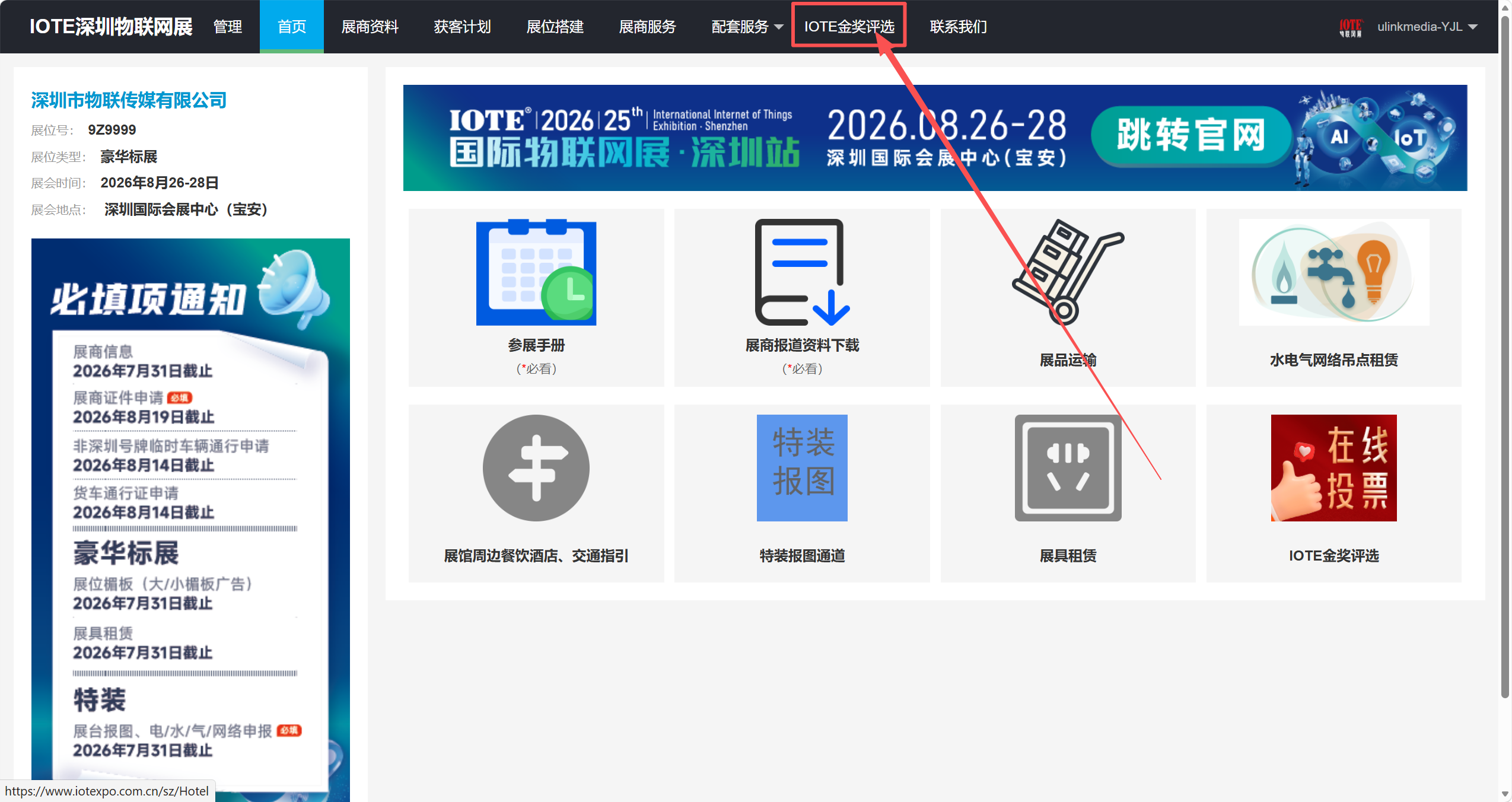Click the blue 特装报图 icon
Screen dimensions: 1512x802
[x=801, y=468]
